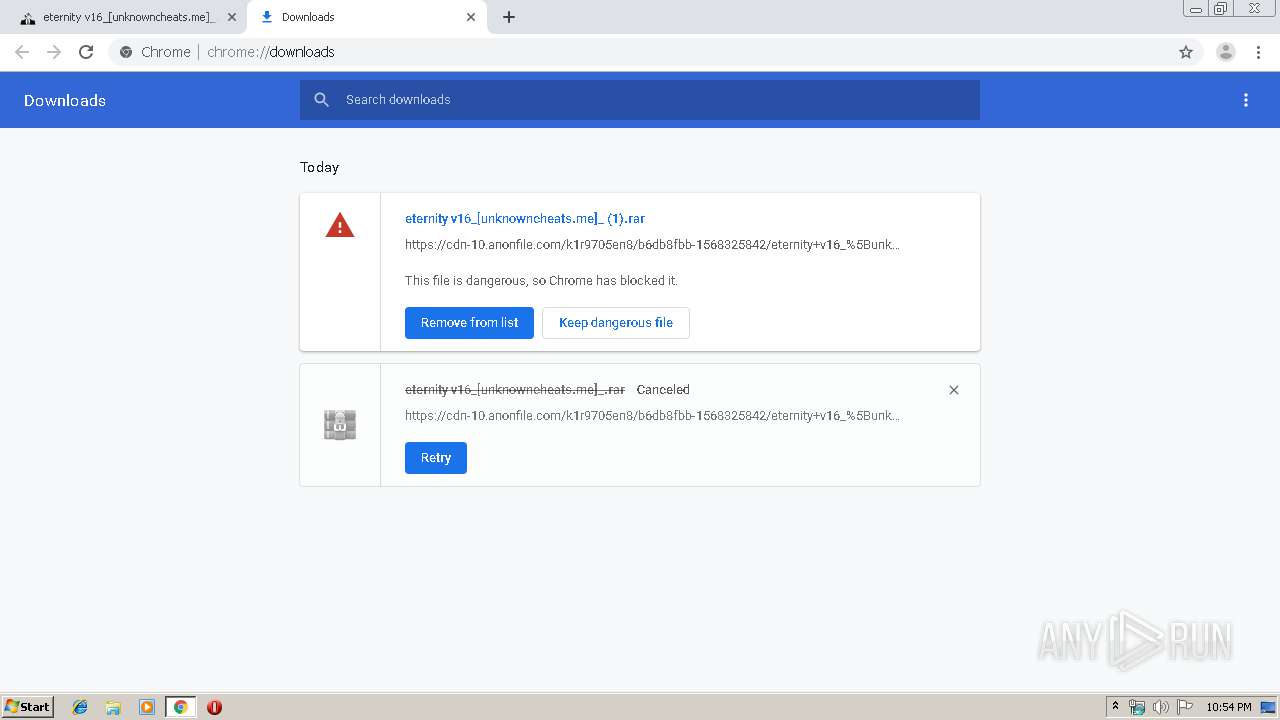The image size is (1280, 720).
Task: Go back using the browser back arrow
Action: click(22, 52)
